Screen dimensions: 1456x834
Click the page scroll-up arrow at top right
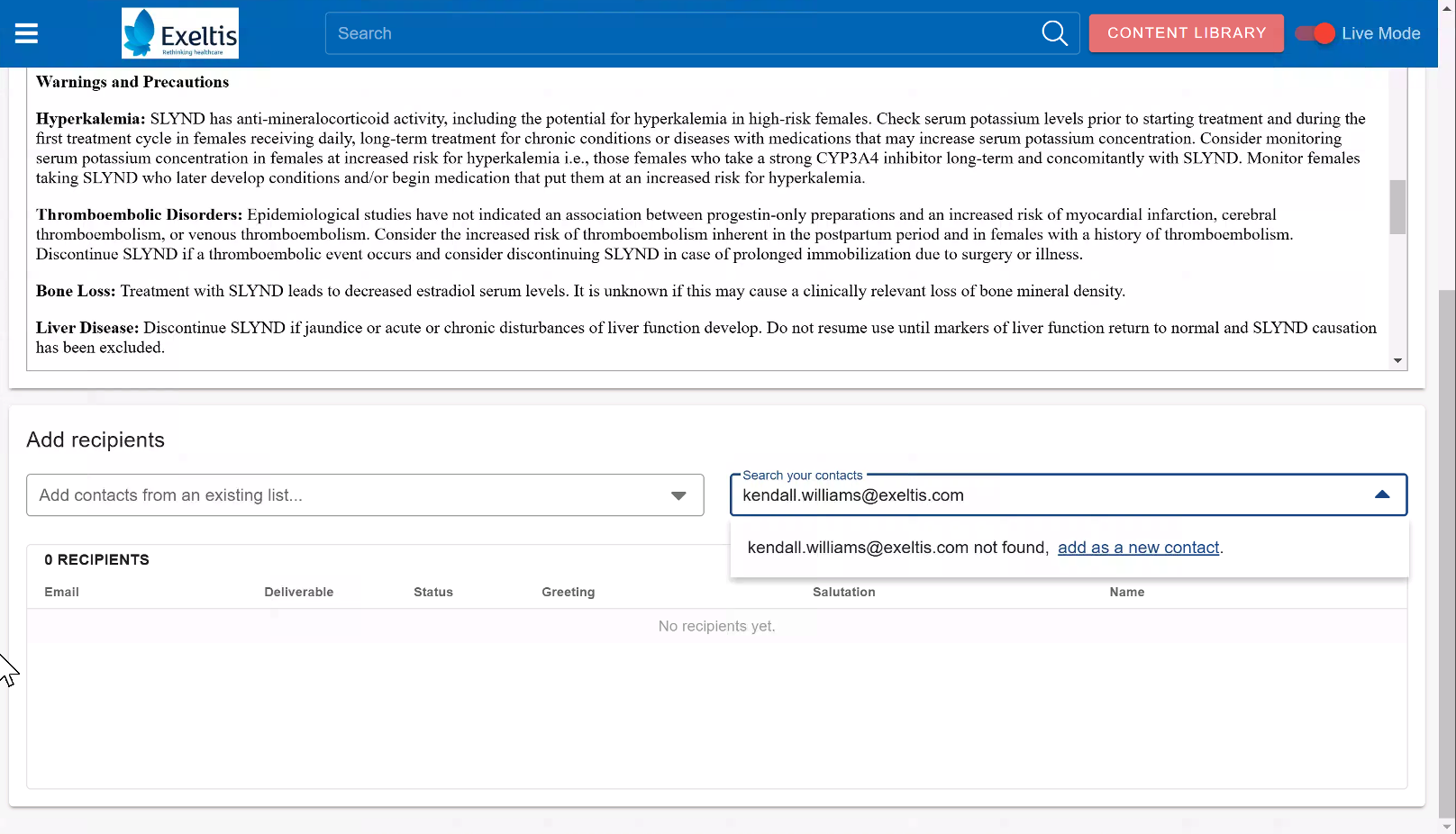point(1447,7)
